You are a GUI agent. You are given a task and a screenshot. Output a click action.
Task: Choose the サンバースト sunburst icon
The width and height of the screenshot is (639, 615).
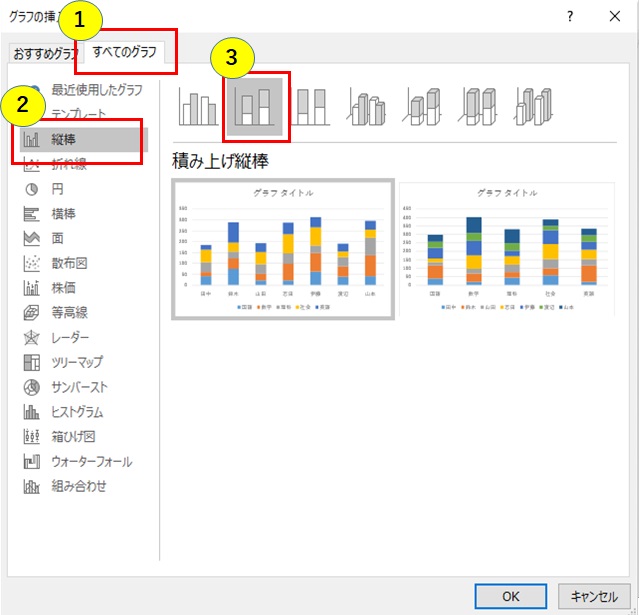[32, 387]
